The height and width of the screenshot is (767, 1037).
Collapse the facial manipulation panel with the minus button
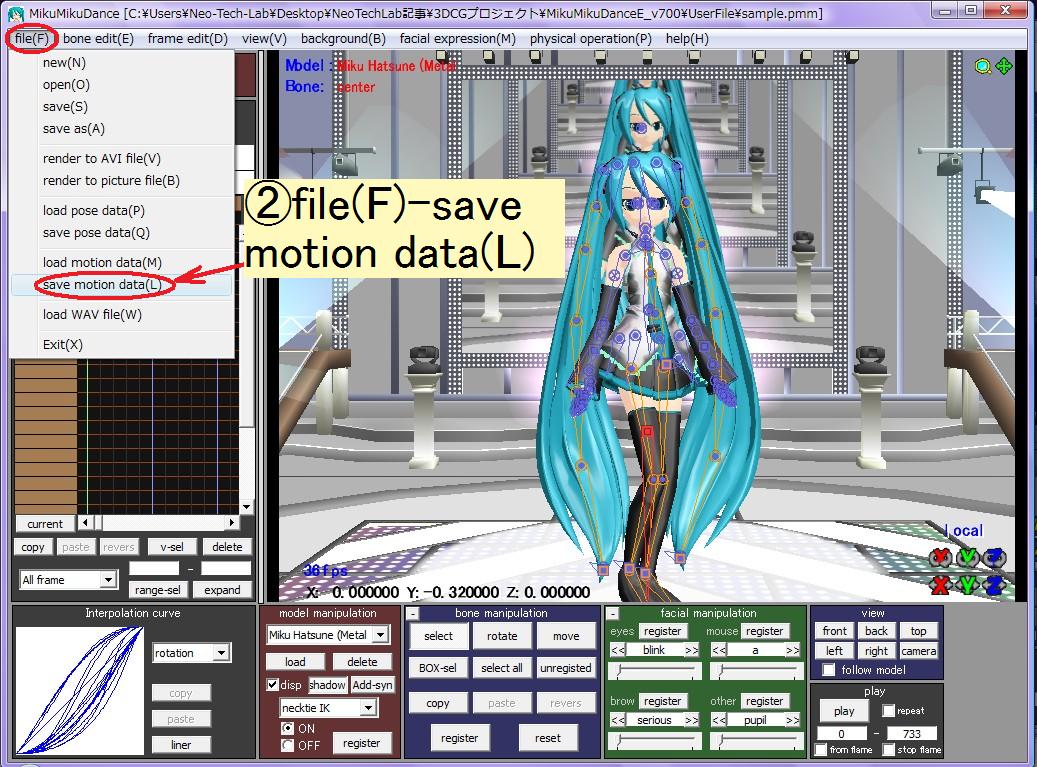pyautogui.click(x=612, y=614)
